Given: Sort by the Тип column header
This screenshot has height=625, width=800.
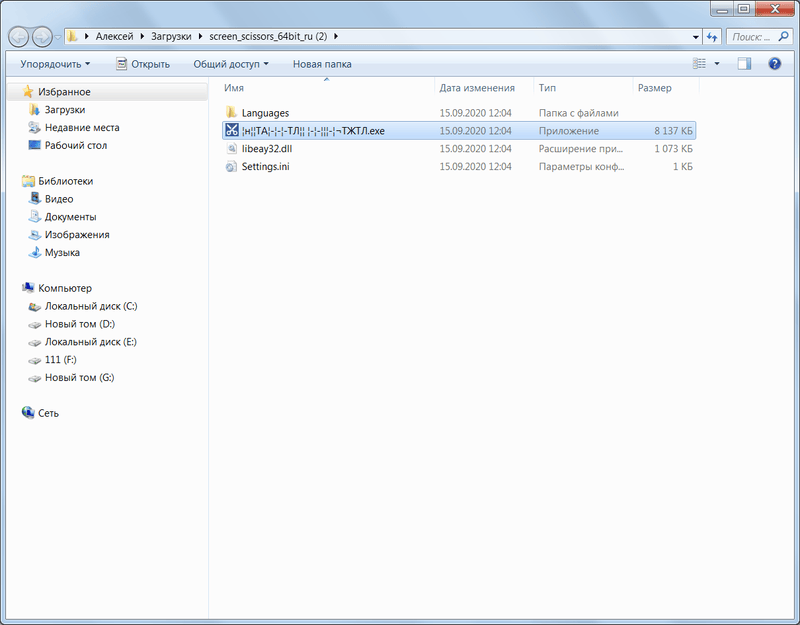Looking at the screenshot, I should tap(547, 88).
